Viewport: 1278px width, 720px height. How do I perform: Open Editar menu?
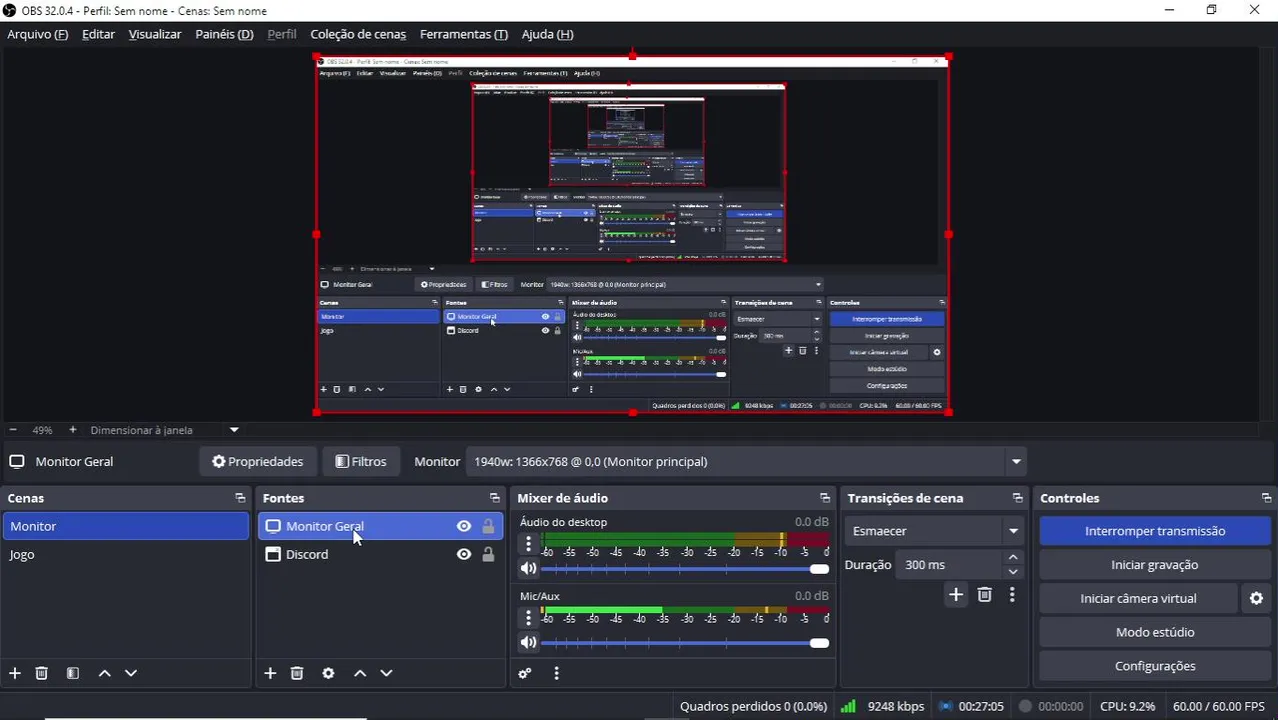98,34
